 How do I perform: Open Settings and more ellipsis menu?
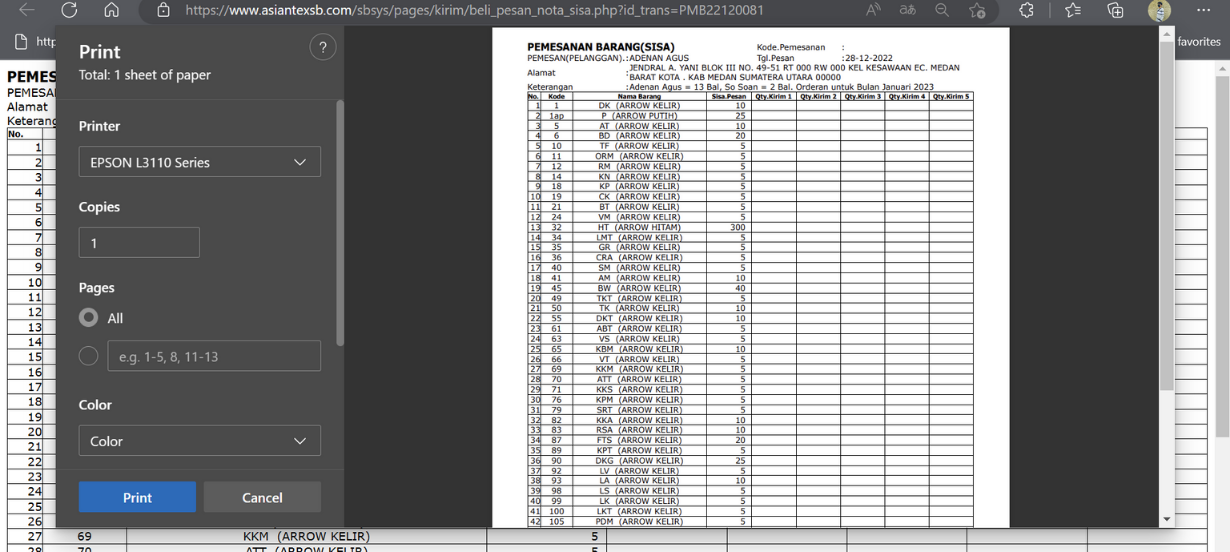point(1203,10)
